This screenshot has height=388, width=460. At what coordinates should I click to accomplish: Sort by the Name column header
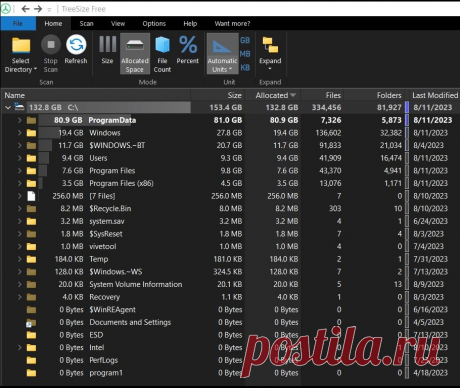96,95
